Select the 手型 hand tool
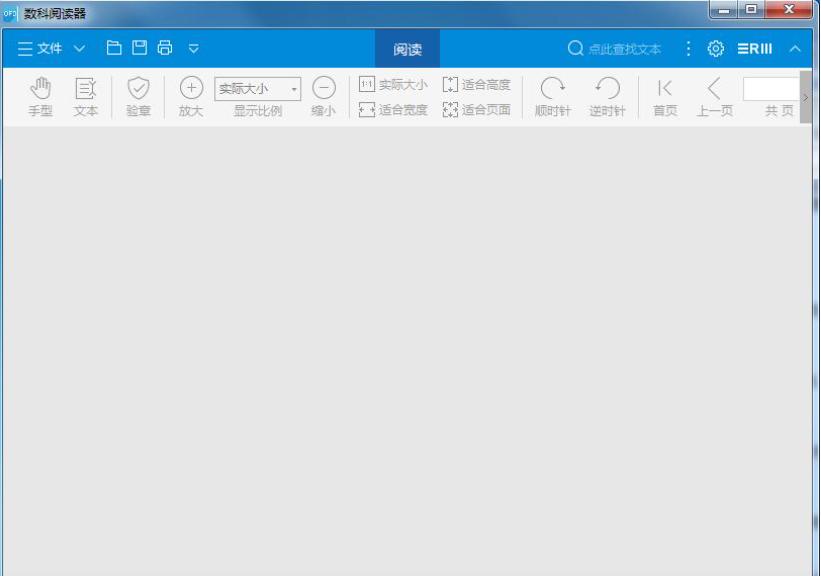Viewport: 821px width, 576px height. 40,97
